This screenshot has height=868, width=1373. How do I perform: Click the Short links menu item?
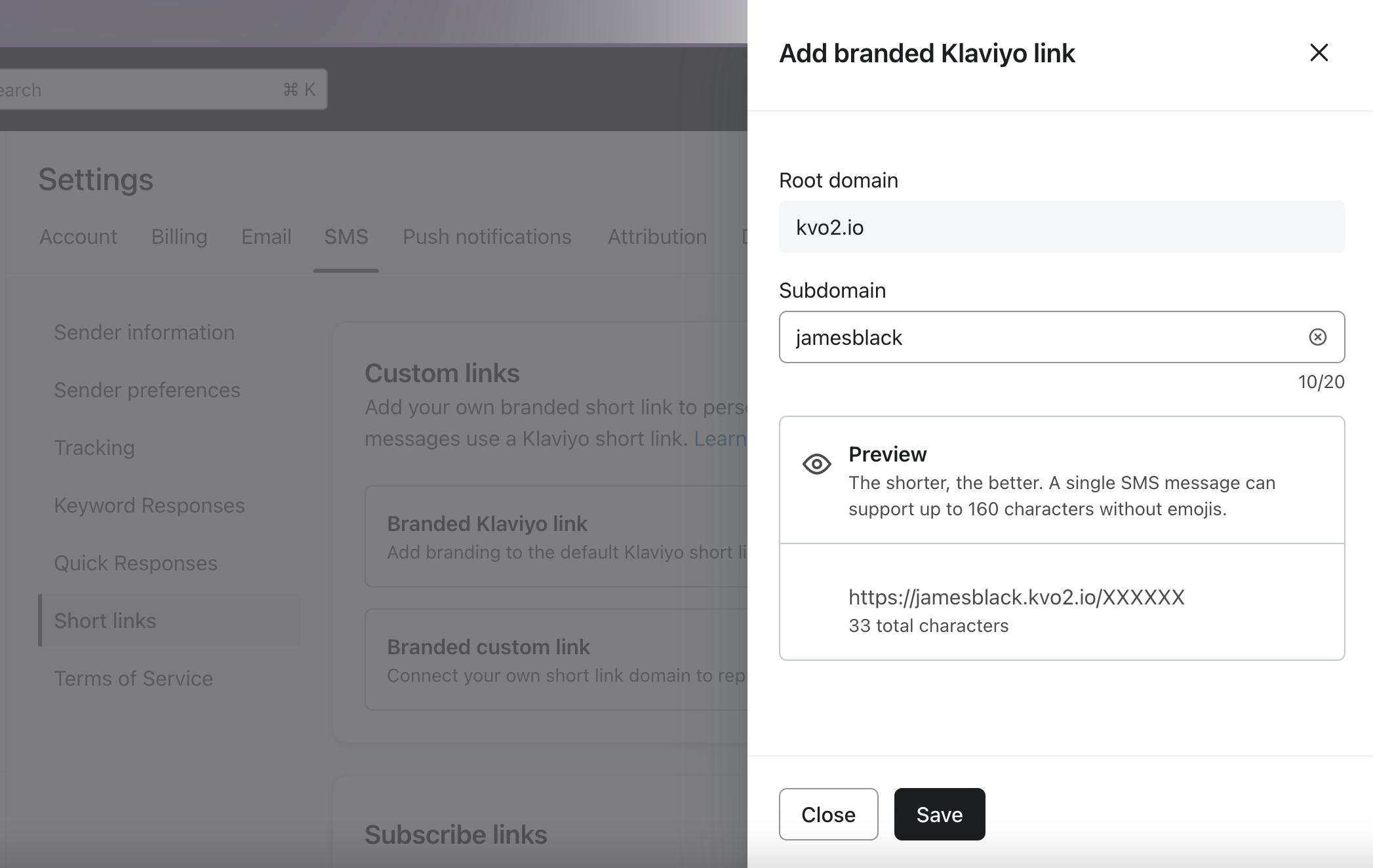pyautogui.click(x=105, y=619)
